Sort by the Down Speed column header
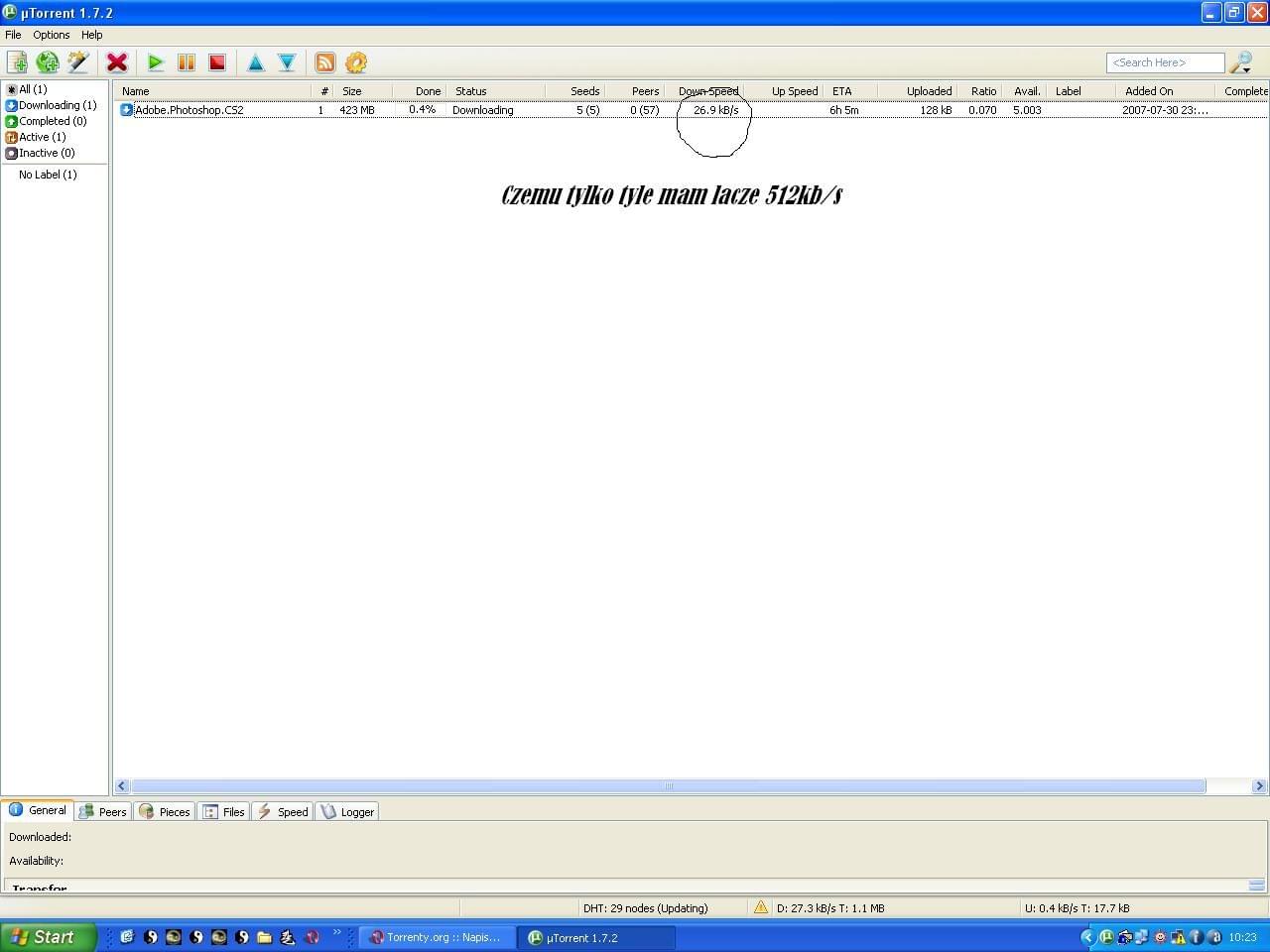Screen dimensions: 1270x952 coord(703,91)
